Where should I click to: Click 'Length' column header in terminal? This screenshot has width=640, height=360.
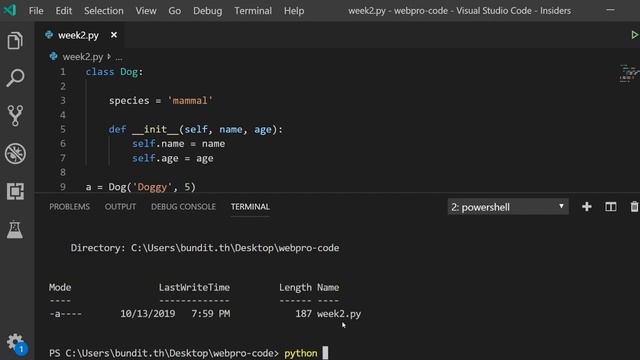click(295, 287)
